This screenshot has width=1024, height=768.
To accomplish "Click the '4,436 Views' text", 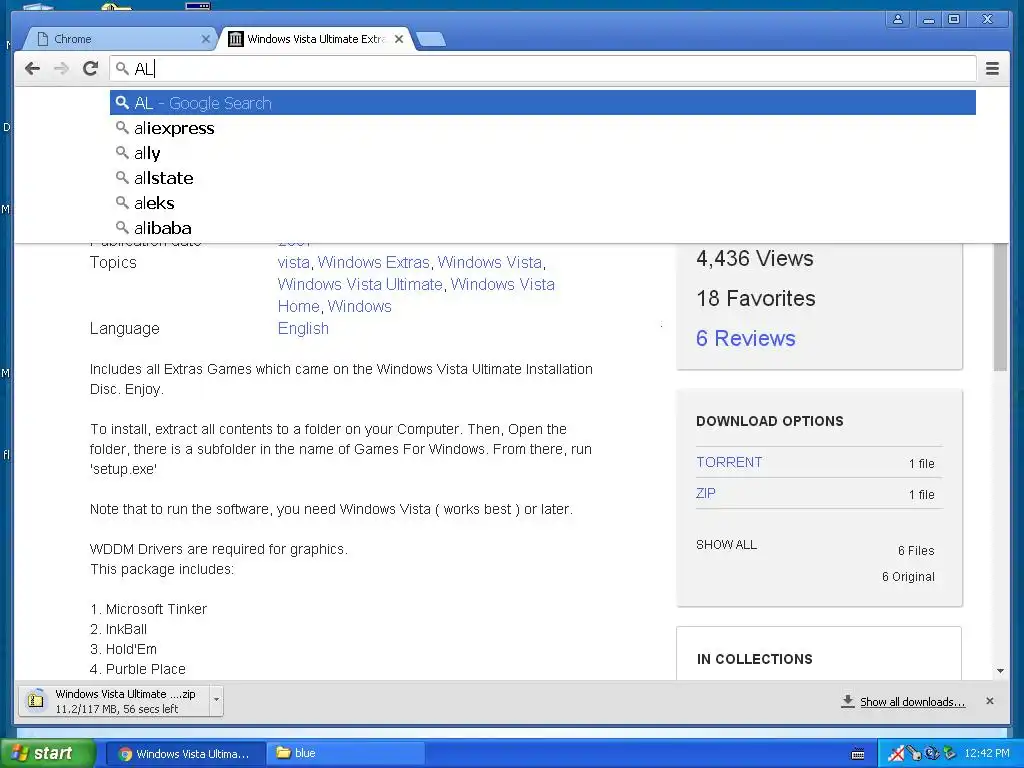I will (x=755, y=259).
